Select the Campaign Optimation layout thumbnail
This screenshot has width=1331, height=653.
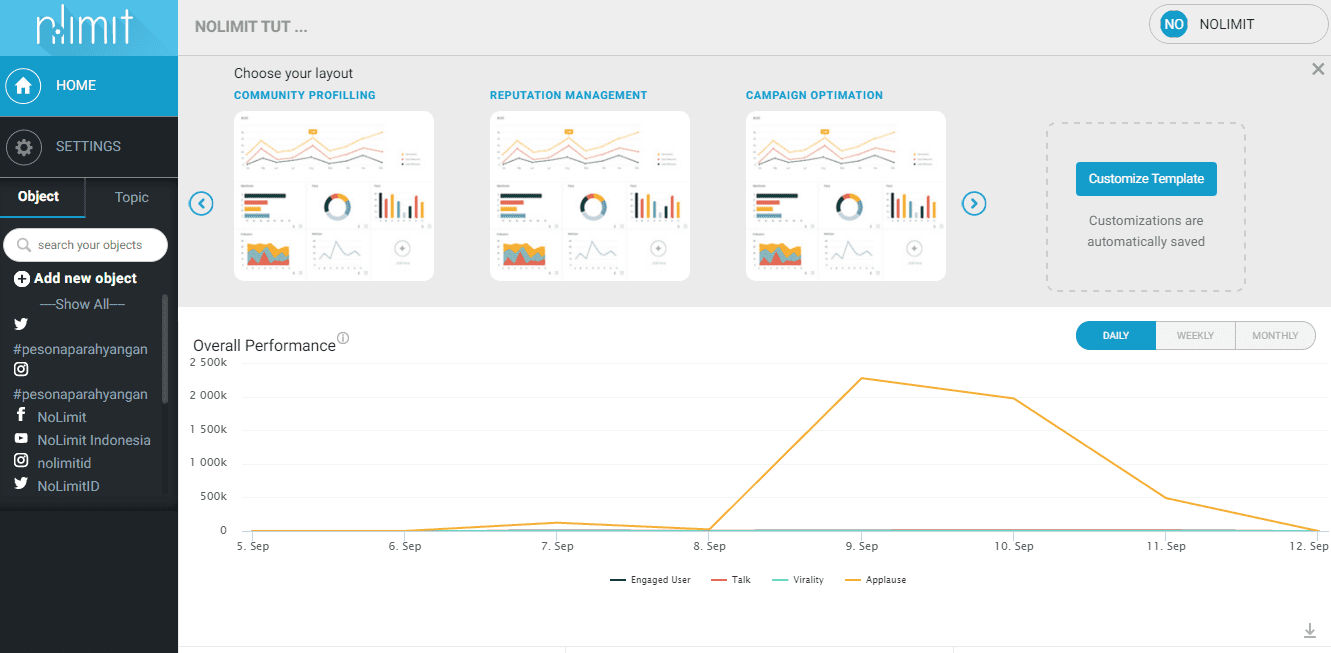(x=846, y=196)
